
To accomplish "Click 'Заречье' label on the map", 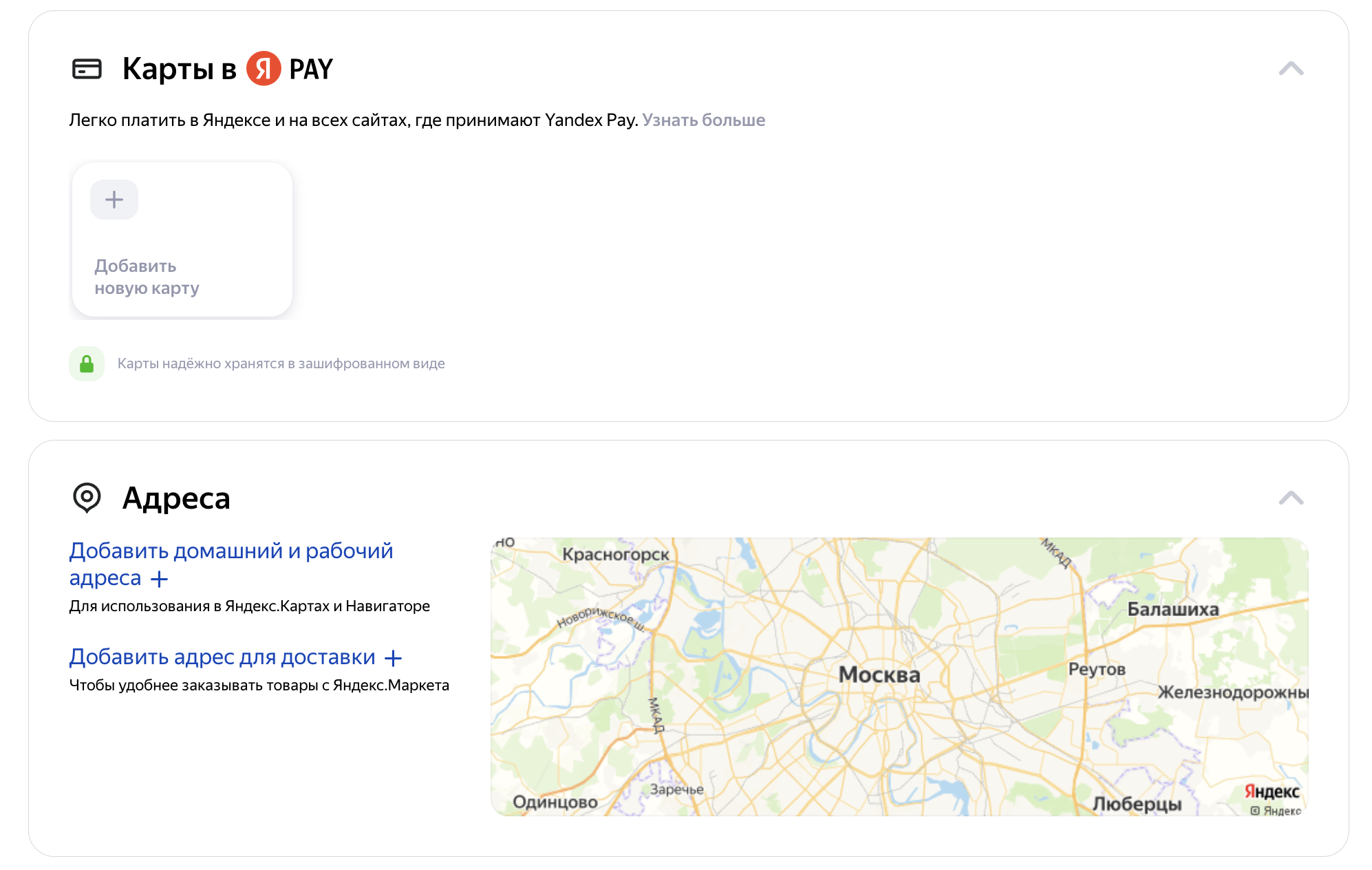I will [677, 789].
